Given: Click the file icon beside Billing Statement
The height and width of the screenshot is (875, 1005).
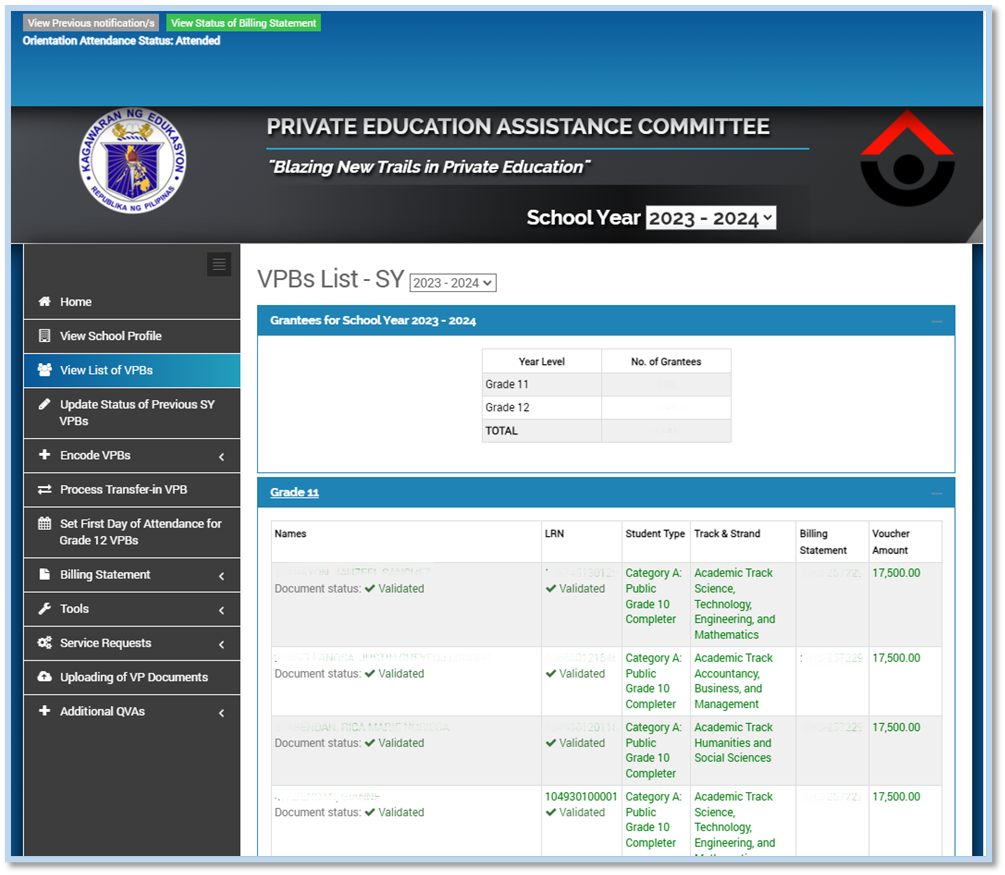Looking at the screenshot, I should point(44,574).
